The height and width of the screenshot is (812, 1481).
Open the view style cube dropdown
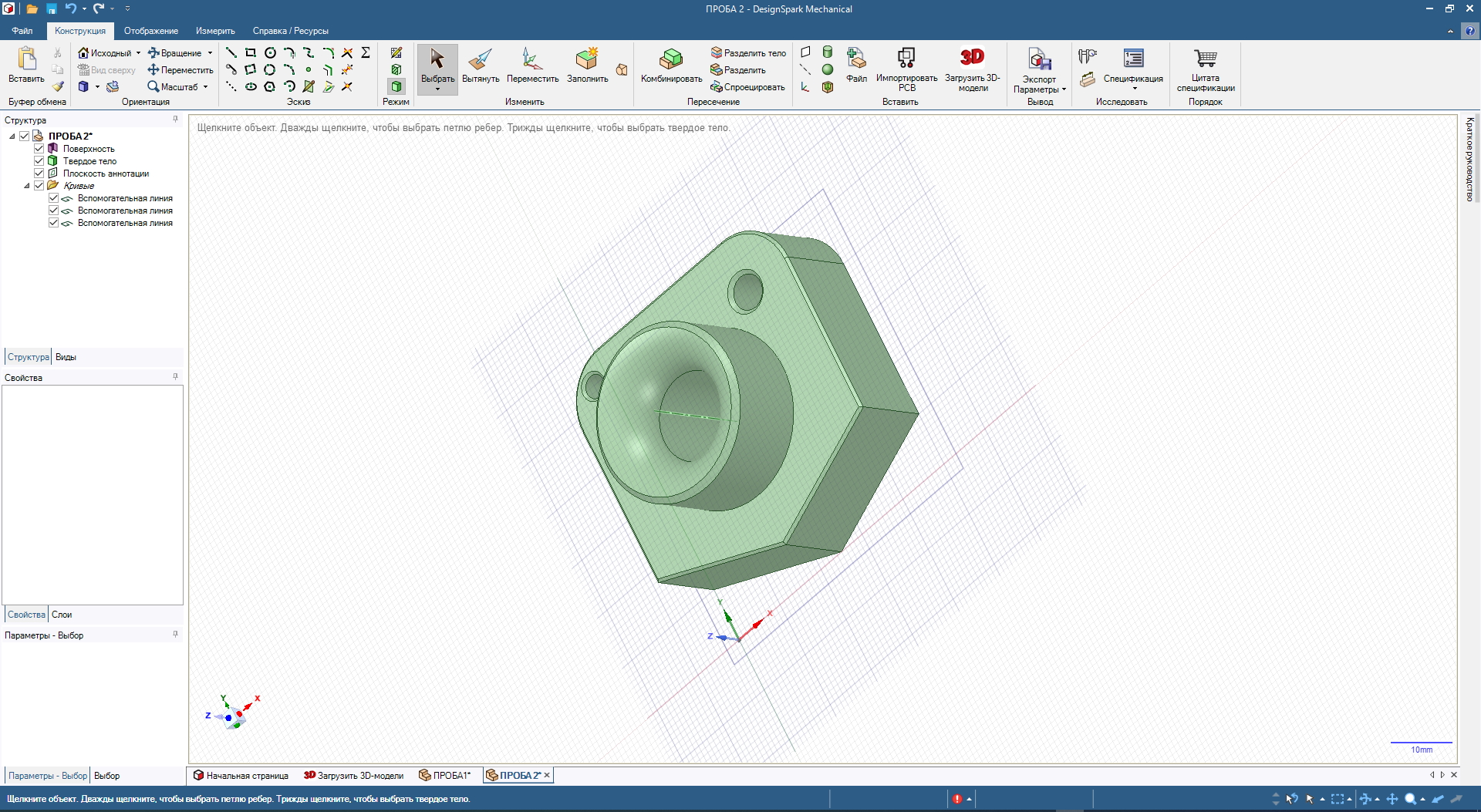pos(97,87)
